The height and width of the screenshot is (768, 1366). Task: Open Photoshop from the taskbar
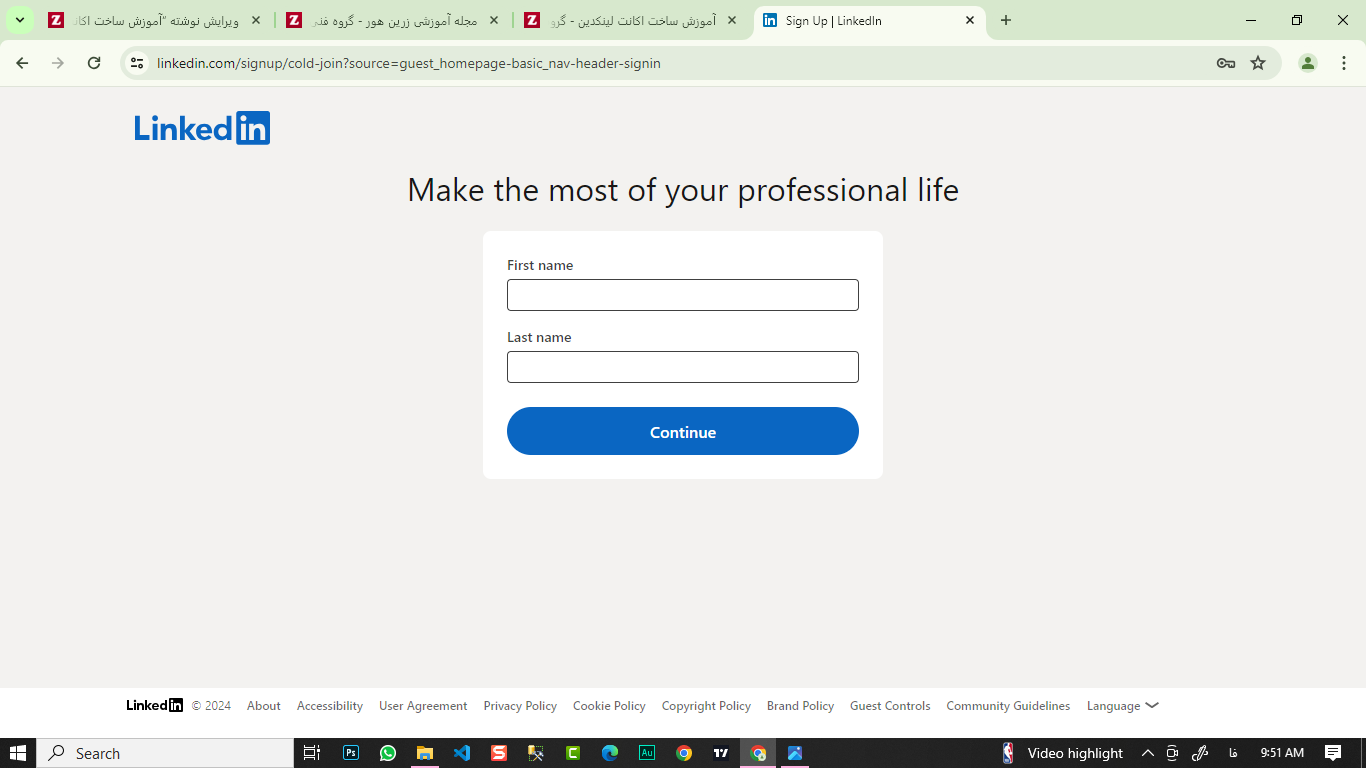[x=351, y=753]
